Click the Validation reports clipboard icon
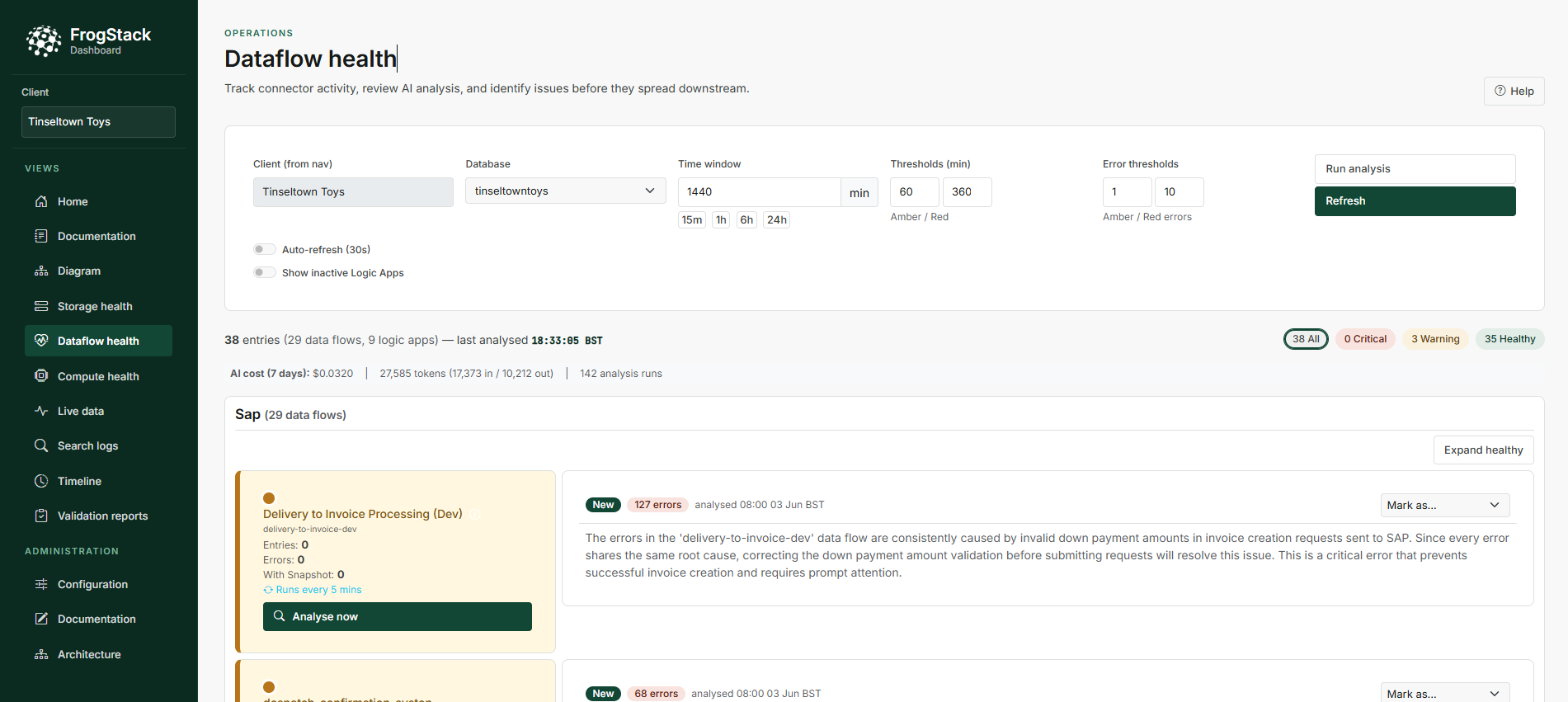 point(41,516)
